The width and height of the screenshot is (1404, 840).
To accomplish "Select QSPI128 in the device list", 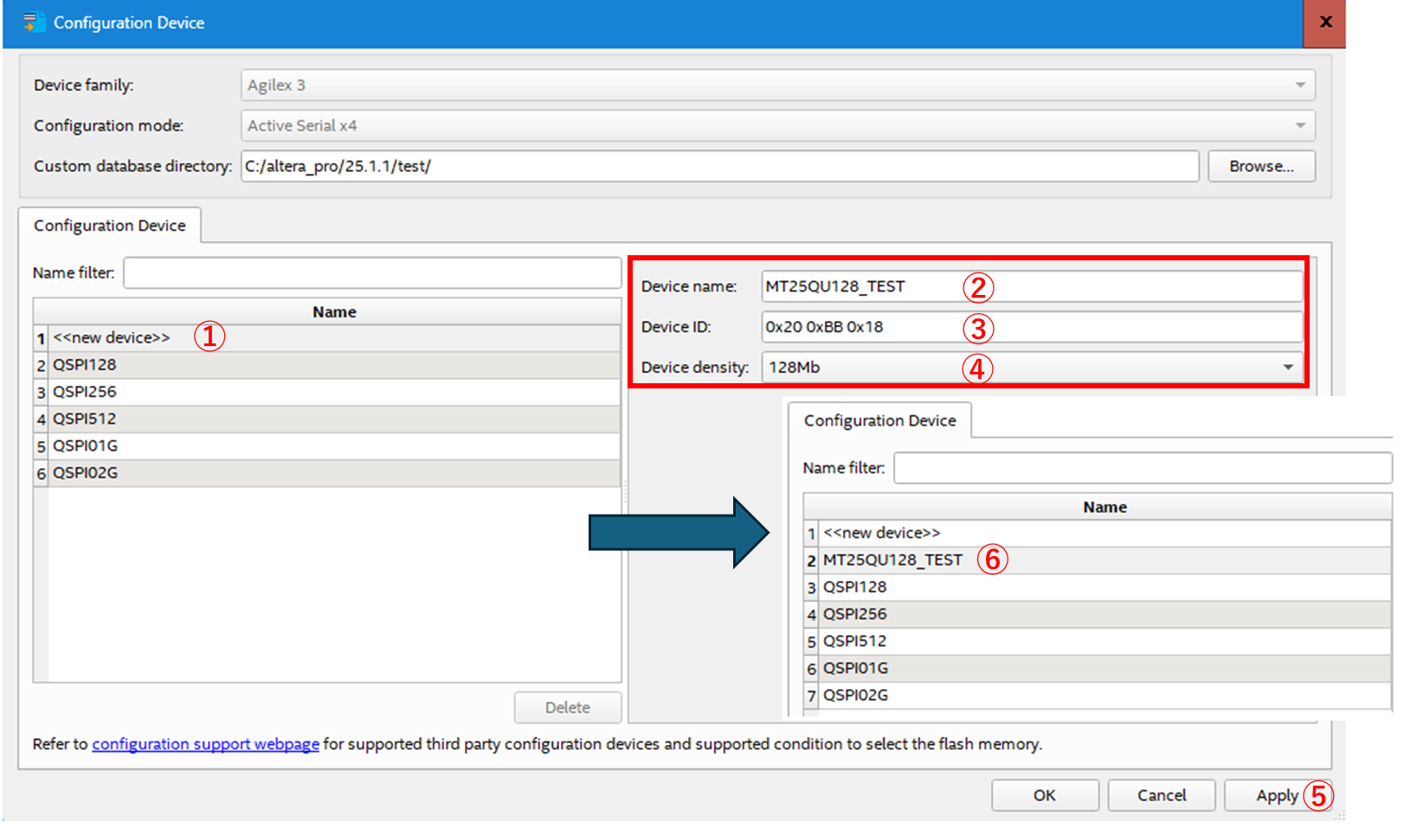I will point(85,365).
